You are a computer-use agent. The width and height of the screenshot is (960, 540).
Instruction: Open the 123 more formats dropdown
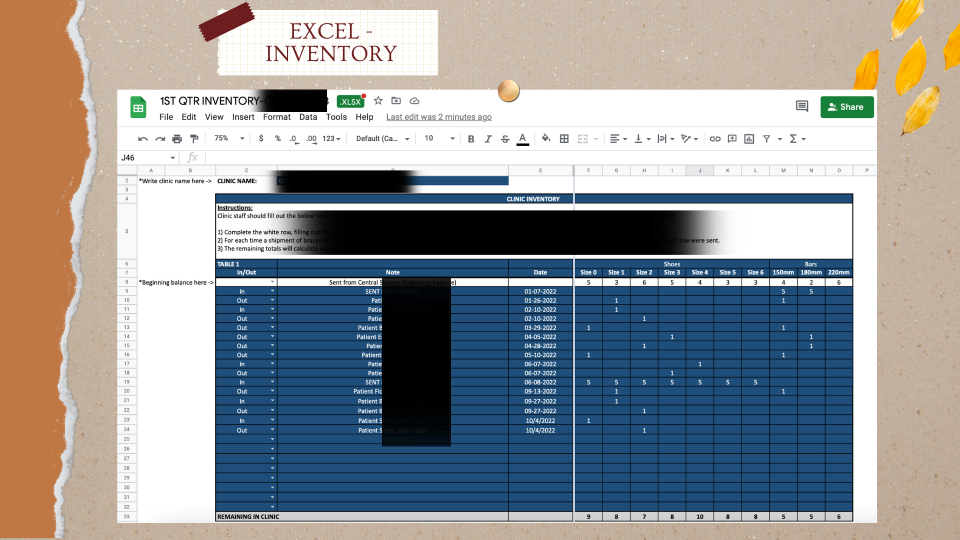tap(331, 138)
